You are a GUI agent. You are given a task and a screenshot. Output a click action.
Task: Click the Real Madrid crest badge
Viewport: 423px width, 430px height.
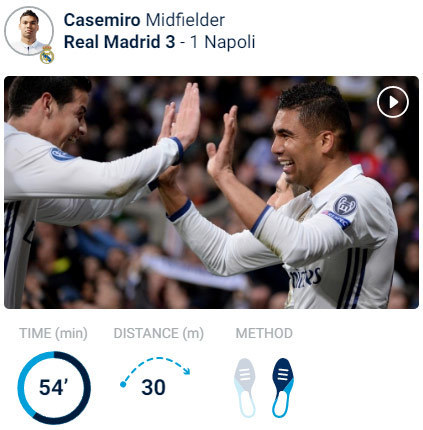47,55
